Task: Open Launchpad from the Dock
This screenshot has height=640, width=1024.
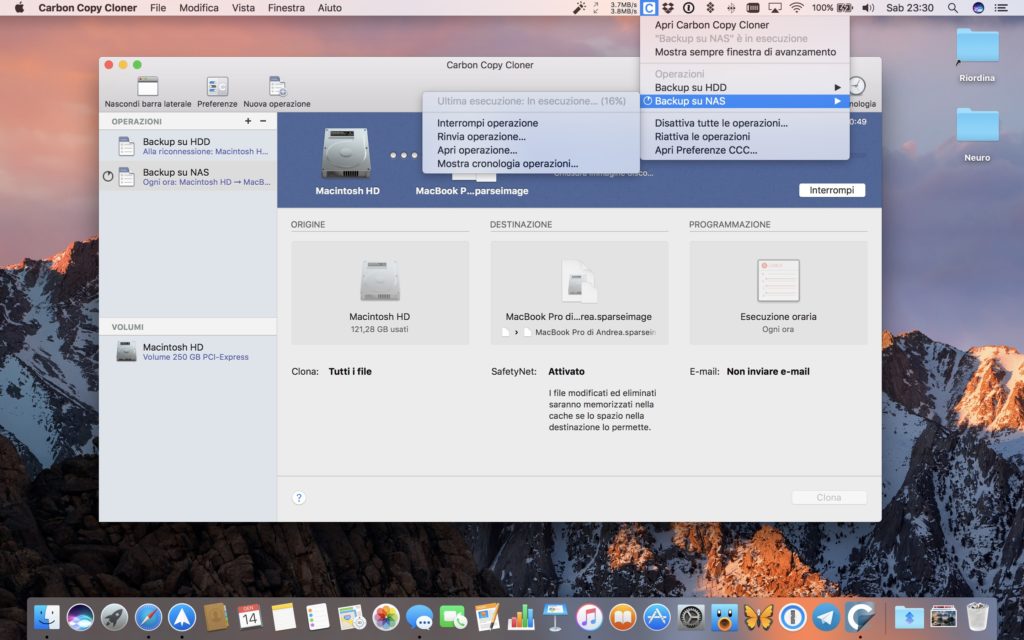Action: point(114,617)
